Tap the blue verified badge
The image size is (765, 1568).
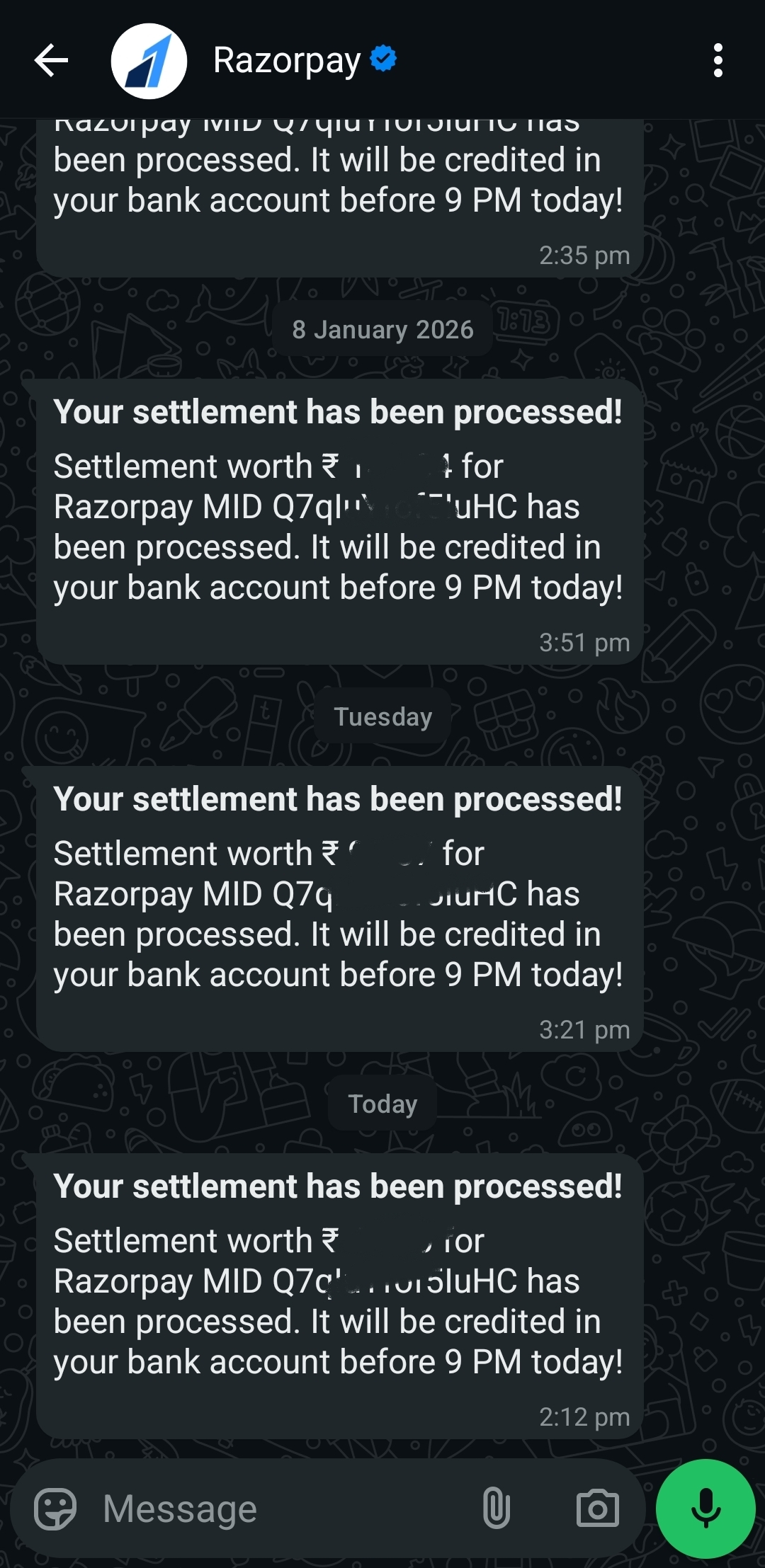tap(383, 59)
